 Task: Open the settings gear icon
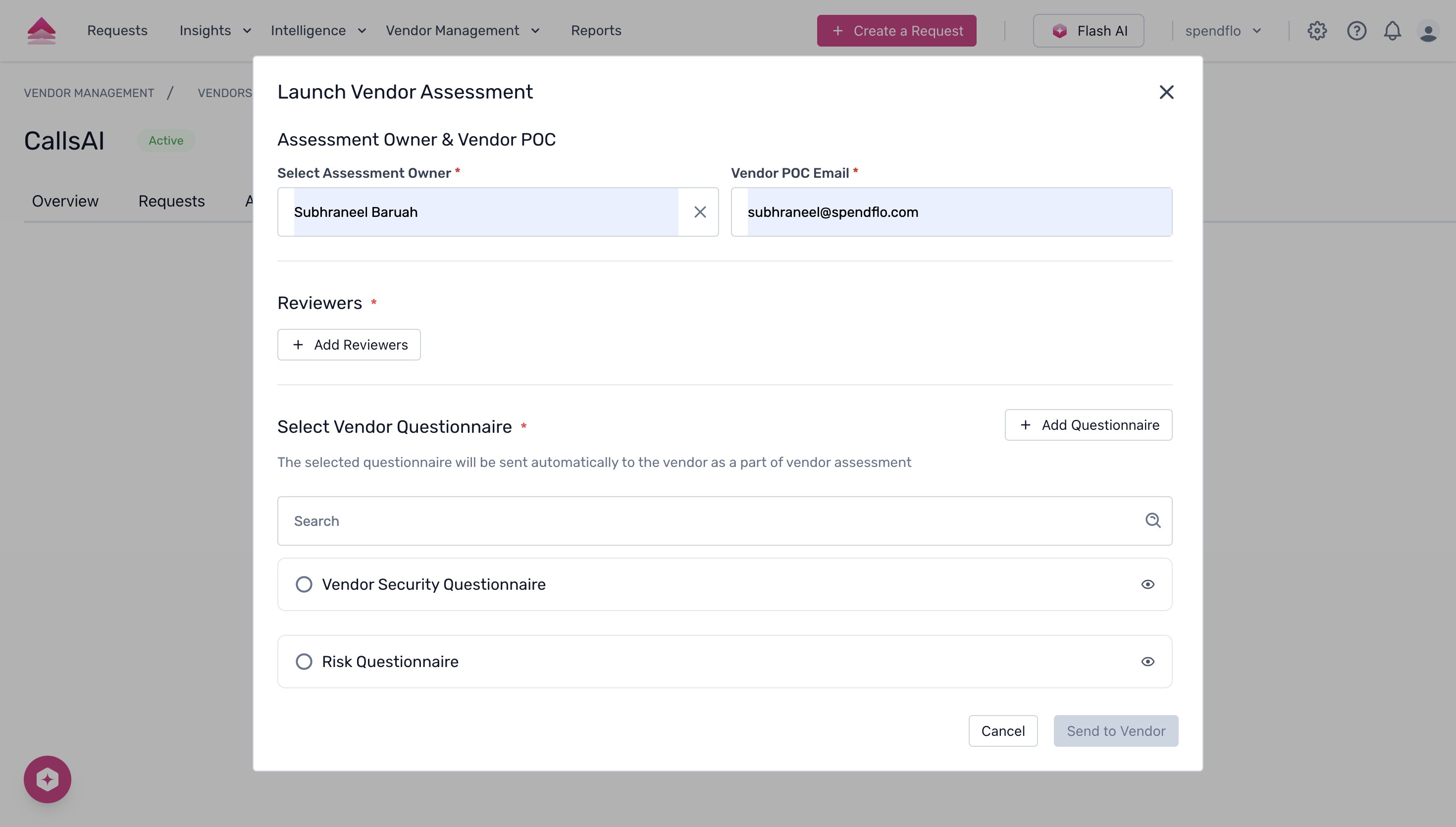[1317, 31]
